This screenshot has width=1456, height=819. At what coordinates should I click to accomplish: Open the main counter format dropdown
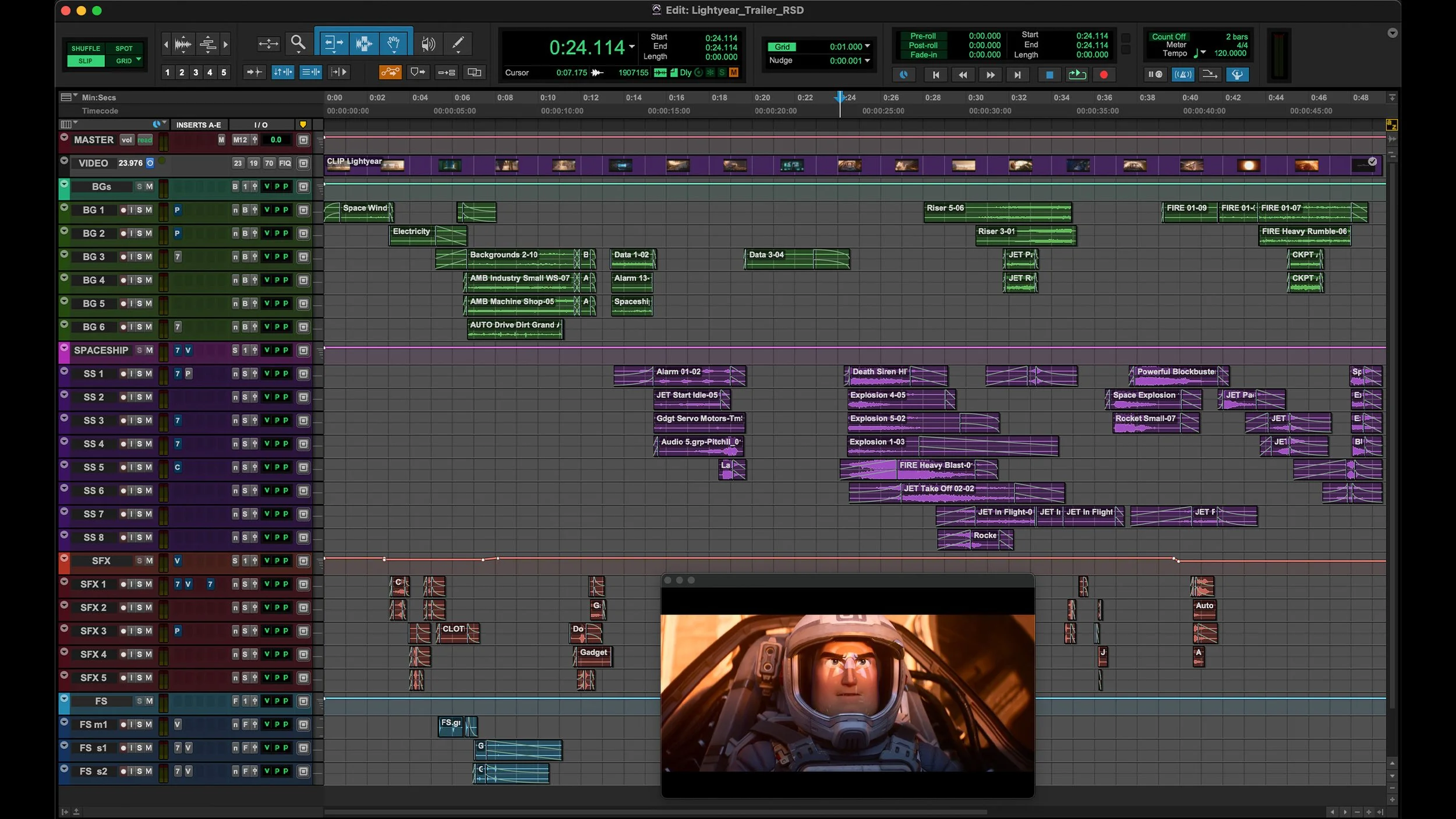click(632, 47)
